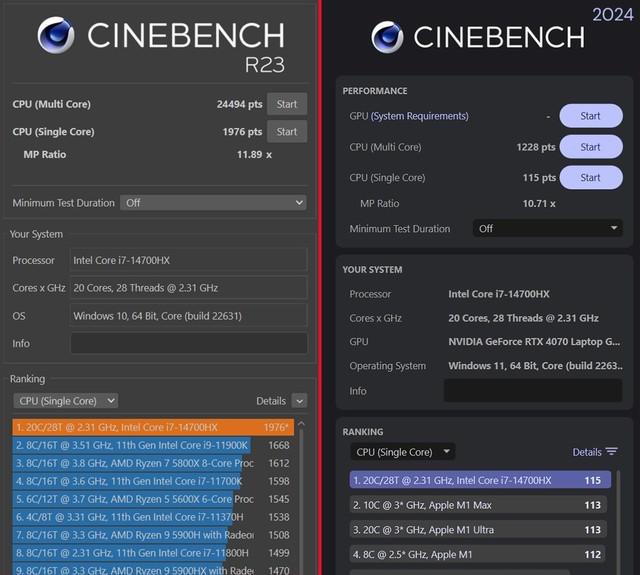Select Cinebench 2024 ranking row i7-14700HX
The height and width of the screenshot is (575, 640).
coord(480,480)
